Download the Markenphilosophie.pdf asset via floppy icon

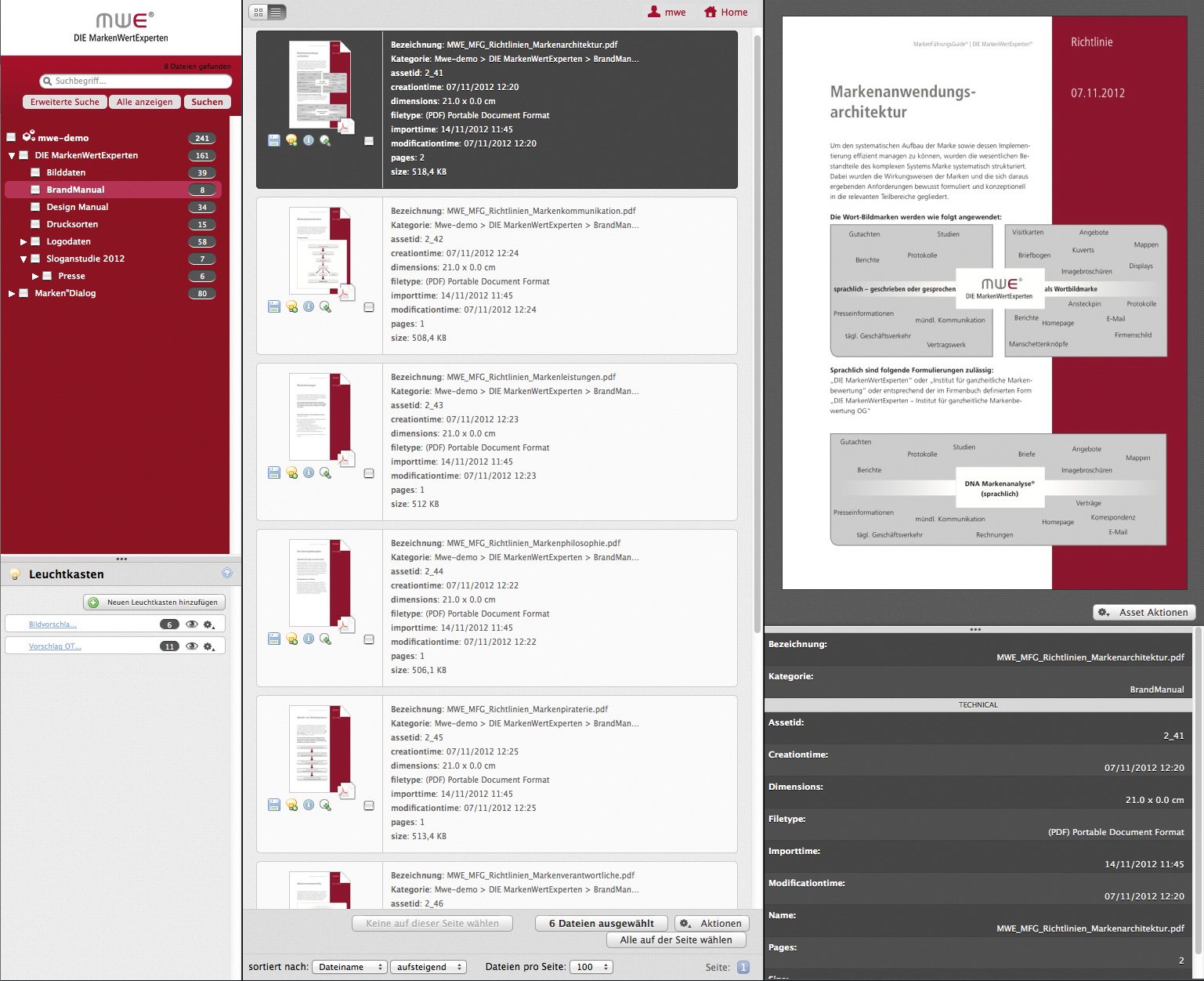[x=274, y=639]
